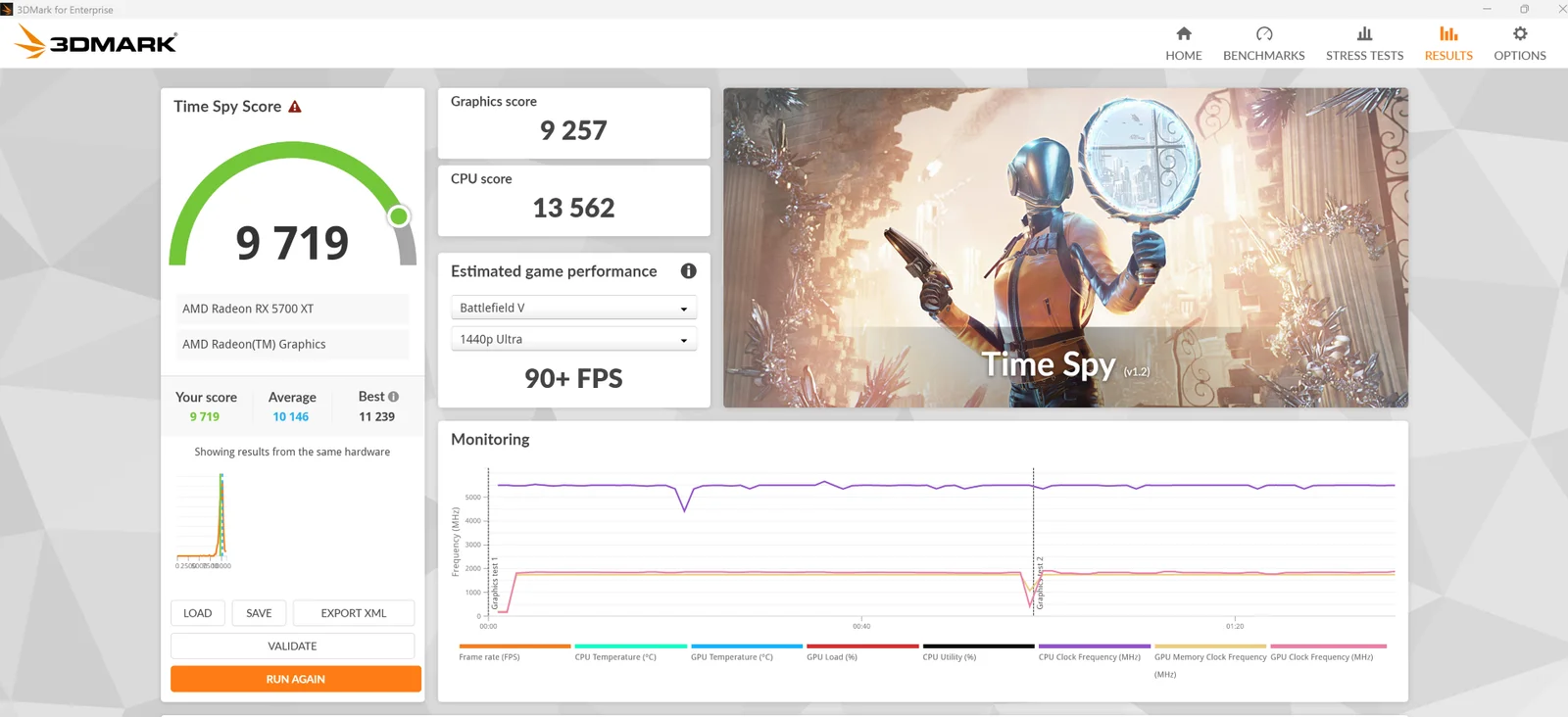The image size is (1568, 717).
Task: Open the 1440p Ultra resolution dropdown
Action: point(573,339)
